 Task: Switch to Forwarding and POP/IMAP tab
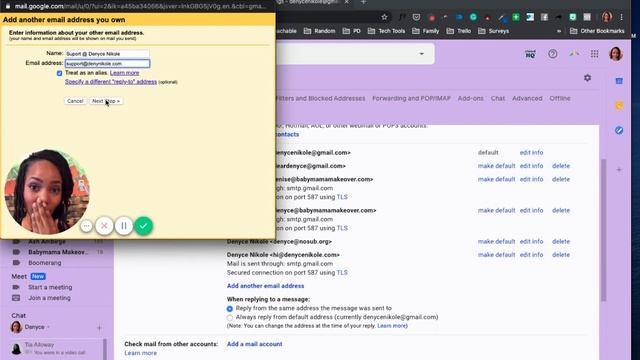pos(411,98)
